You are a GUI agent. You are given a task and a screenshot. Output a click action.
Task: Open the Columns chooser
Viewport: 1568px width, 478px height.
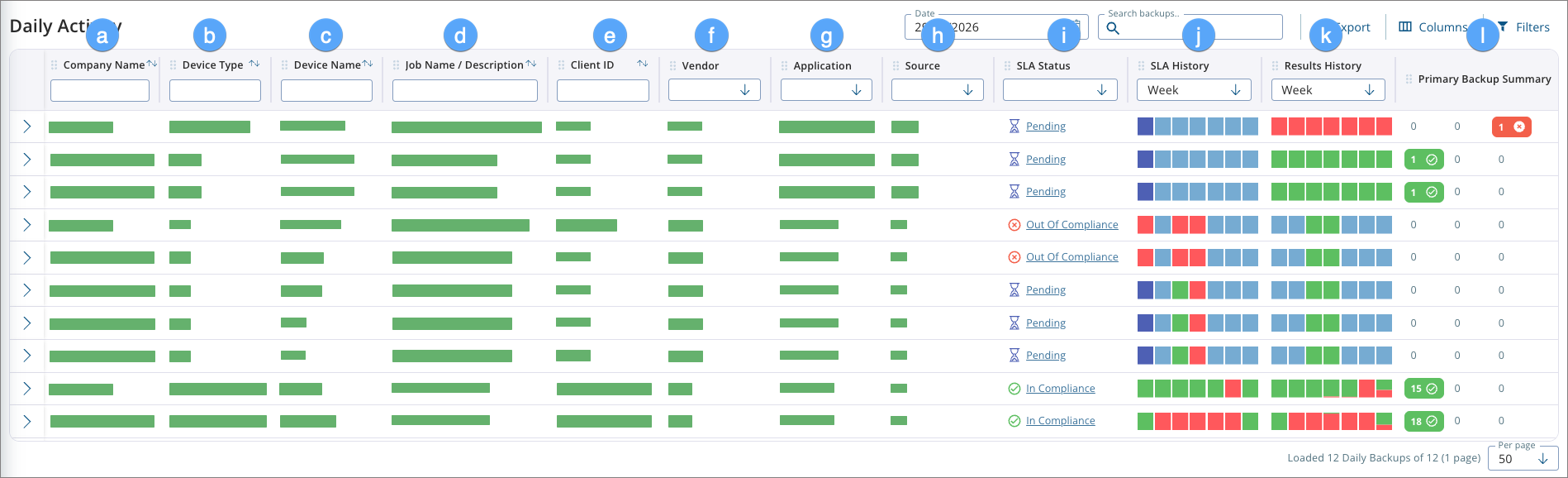click(x=1433, y=27)
